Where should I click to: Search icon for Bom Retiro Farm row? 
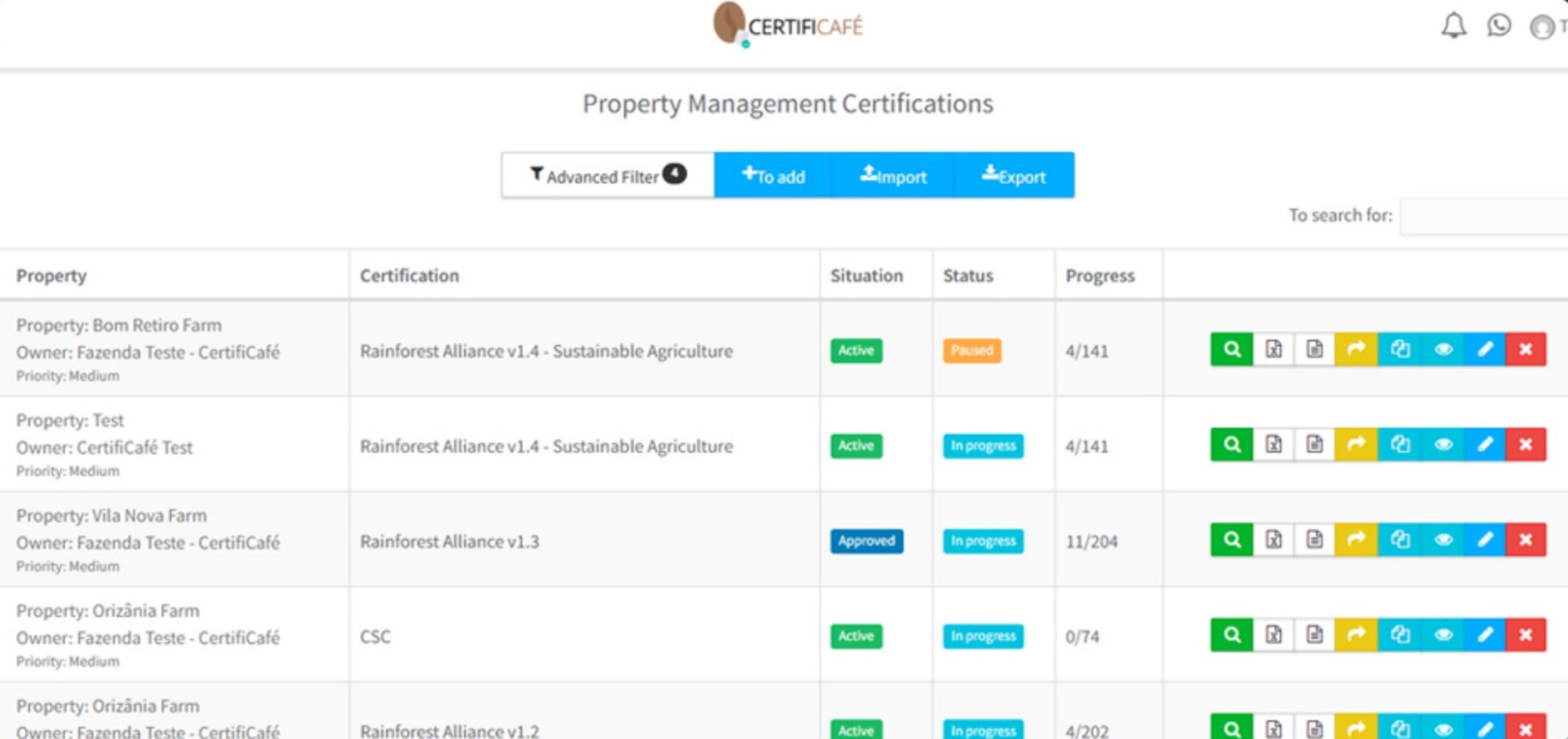[x=1232, y=350]
